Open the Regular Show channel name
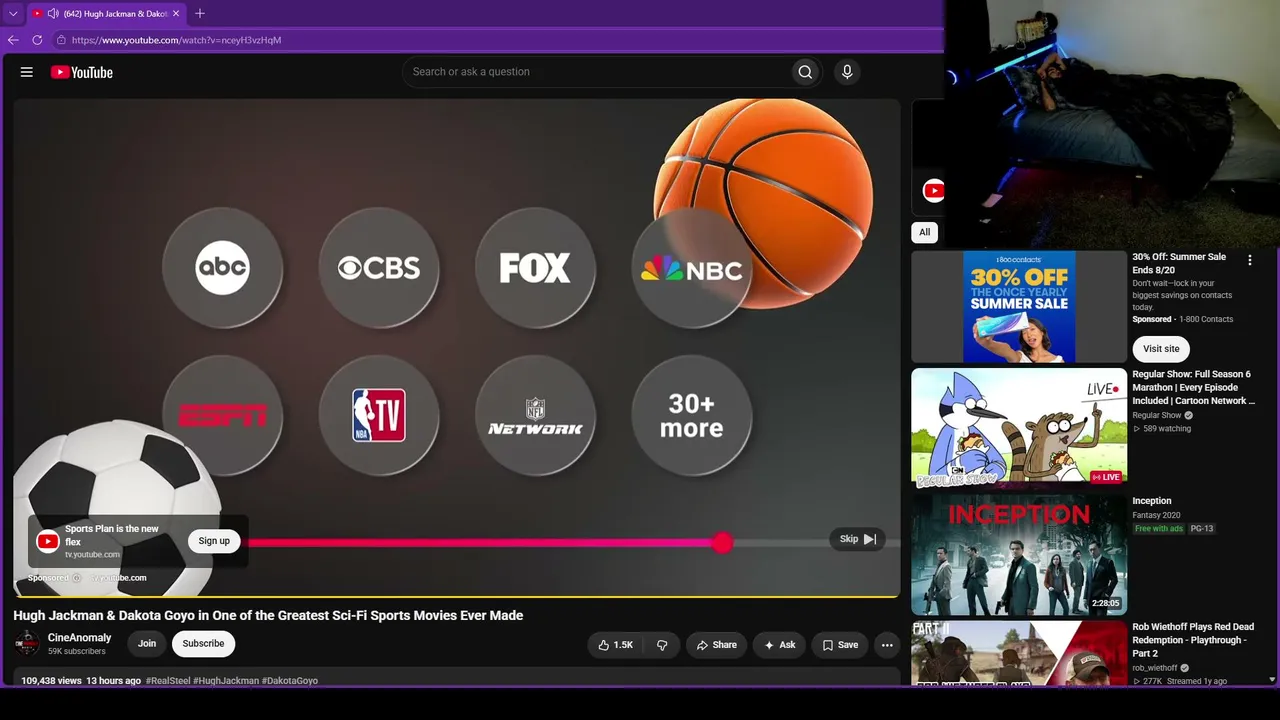Image resolution: width=1280 pixels, height=720 pixels. click(x=1157, y=415)
